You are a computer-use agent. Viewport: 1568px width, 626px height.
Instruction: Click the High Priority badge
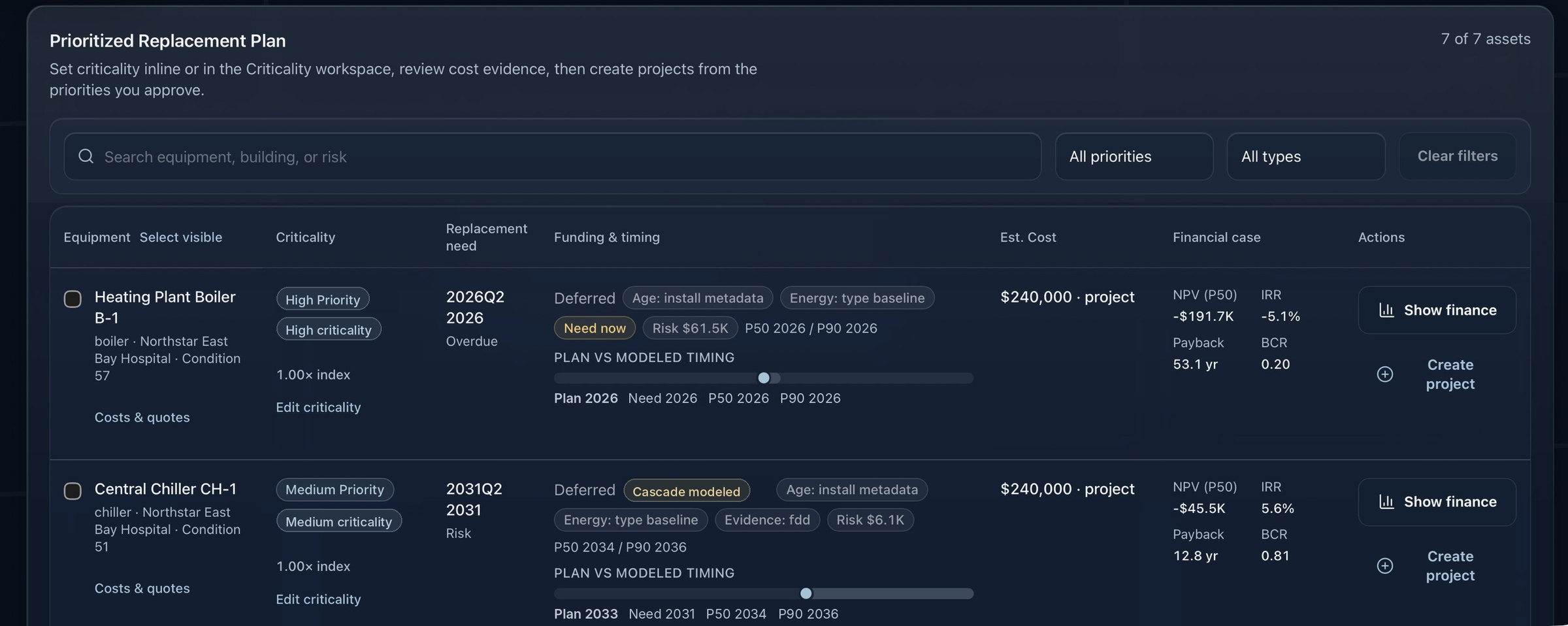click(x=323, y=299)
